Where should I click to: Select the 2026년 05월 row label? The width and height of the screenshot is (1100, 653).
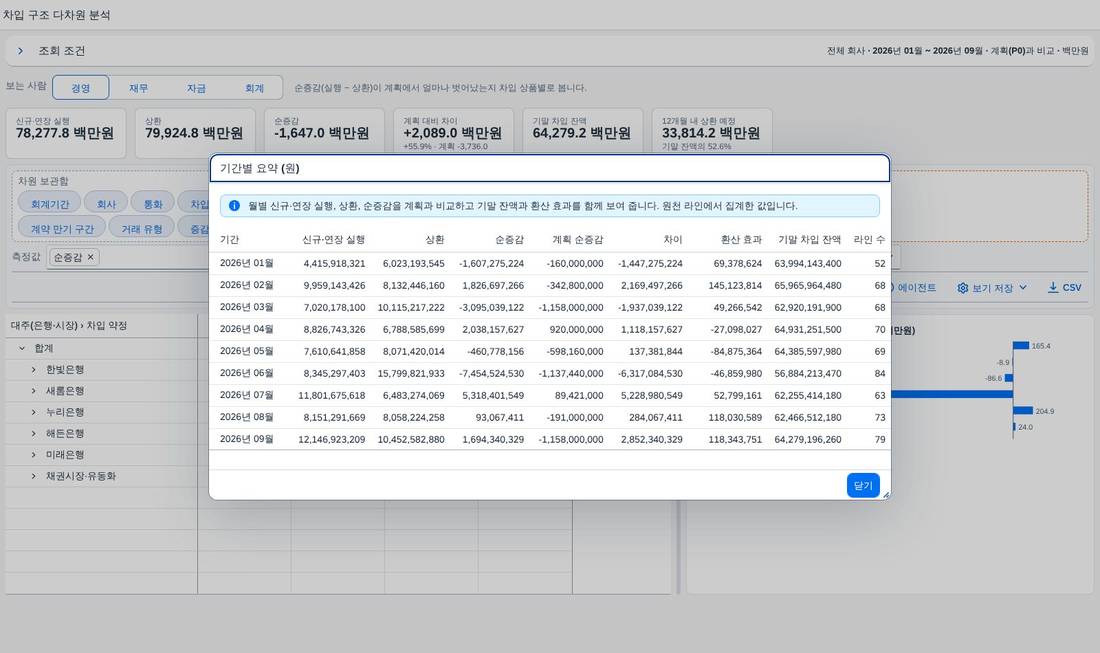coord(246,351)
